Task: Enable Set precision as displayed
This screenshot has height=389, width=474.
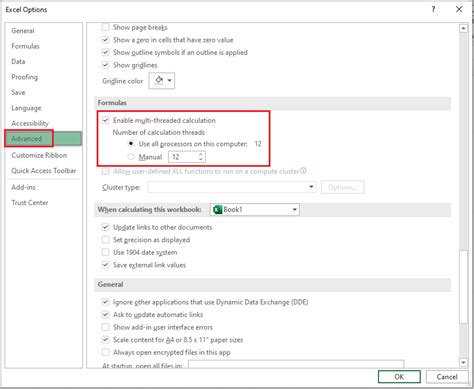Action: 105,240
